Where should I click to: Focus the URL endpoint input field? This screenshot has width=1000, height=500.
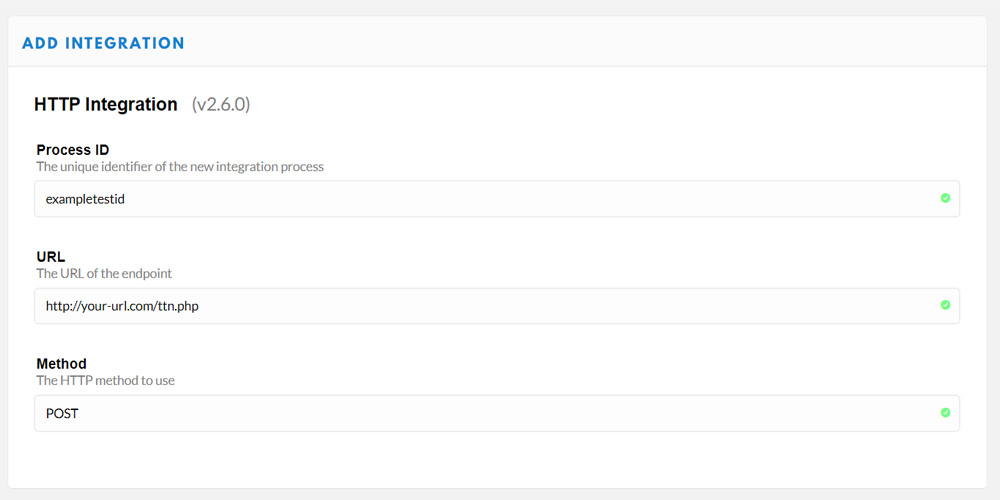(497, 305)
